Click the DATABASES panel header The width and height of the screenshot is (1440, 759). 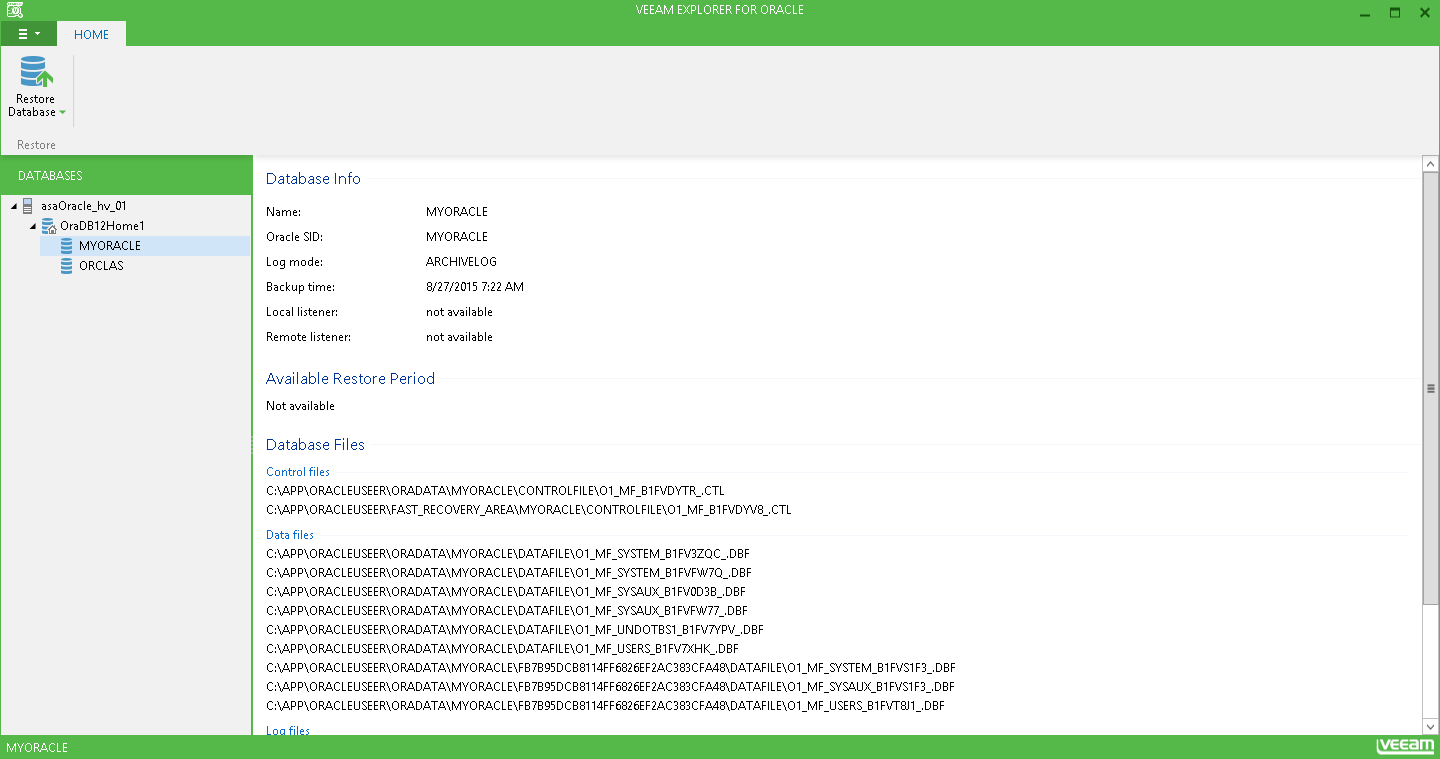[x=126, y=175]
